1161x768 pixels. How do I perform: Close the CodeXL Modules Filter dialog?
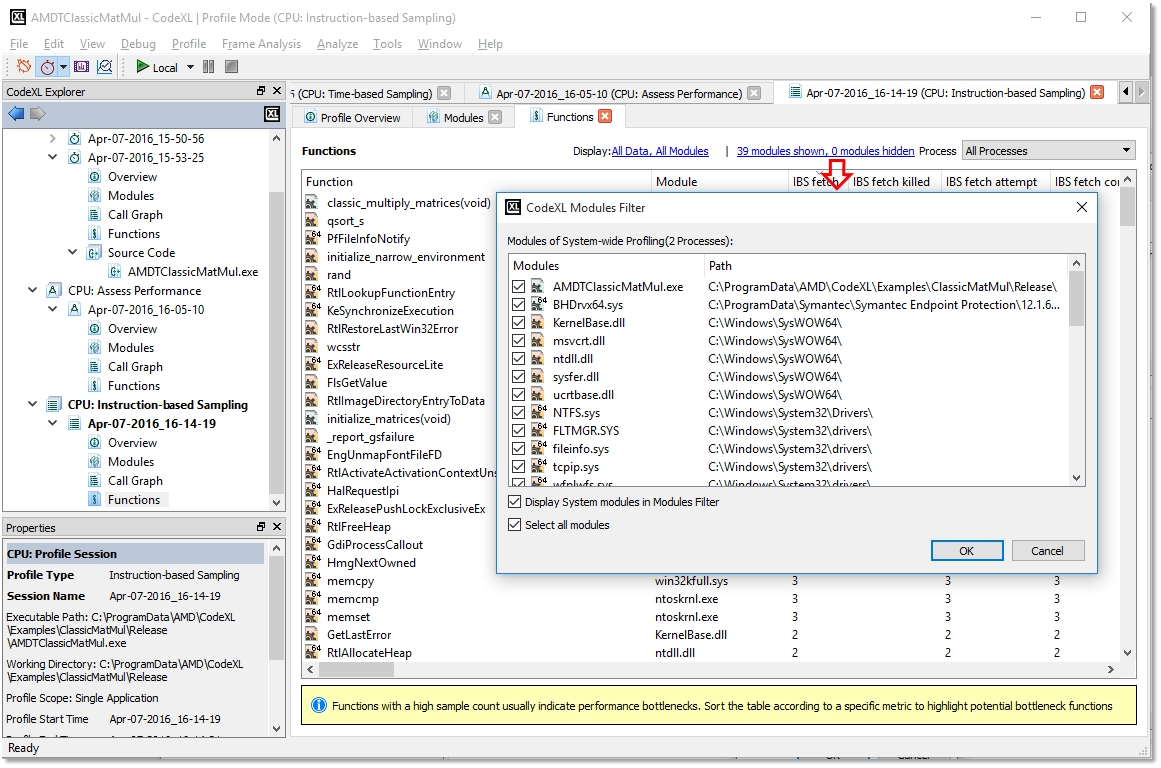(x=1082, y=207)
